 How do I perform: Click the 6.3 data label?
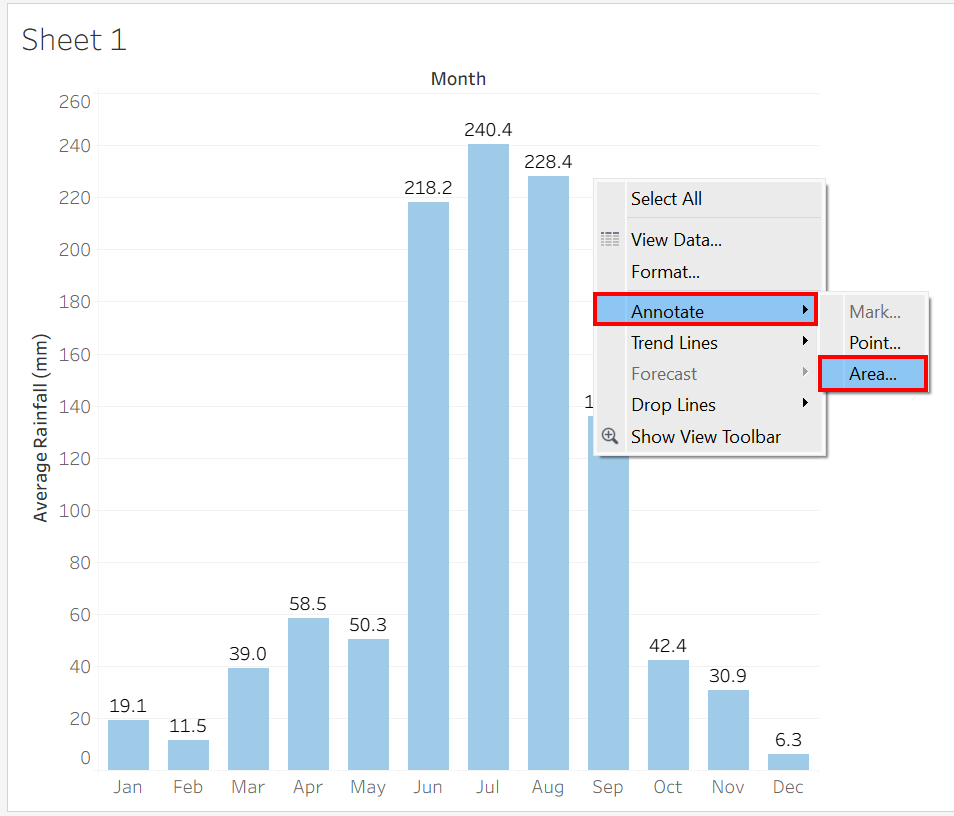(x=788, y=739)
